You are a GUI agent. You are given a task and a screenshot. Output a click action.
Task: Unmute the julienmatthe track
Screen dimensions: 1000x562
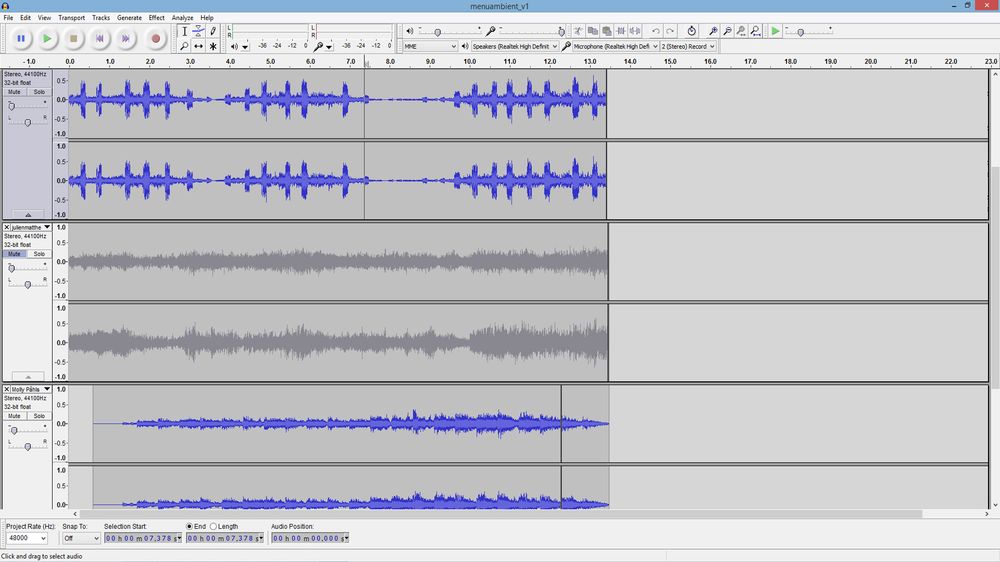point(14,254)
